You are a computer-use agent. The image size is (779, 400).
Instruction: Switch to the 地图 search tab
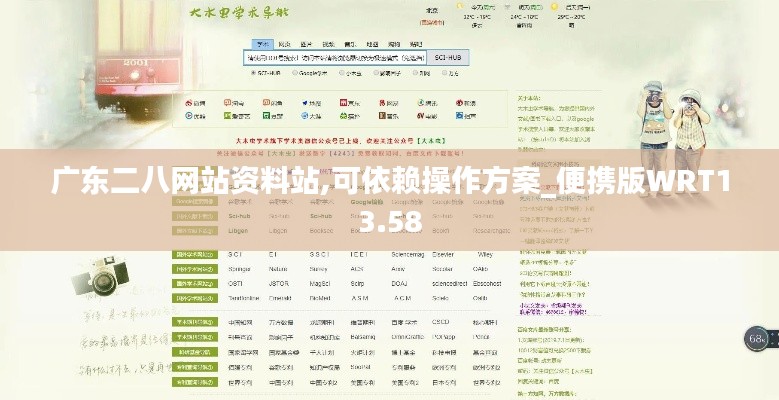click(x=372, y=44)
